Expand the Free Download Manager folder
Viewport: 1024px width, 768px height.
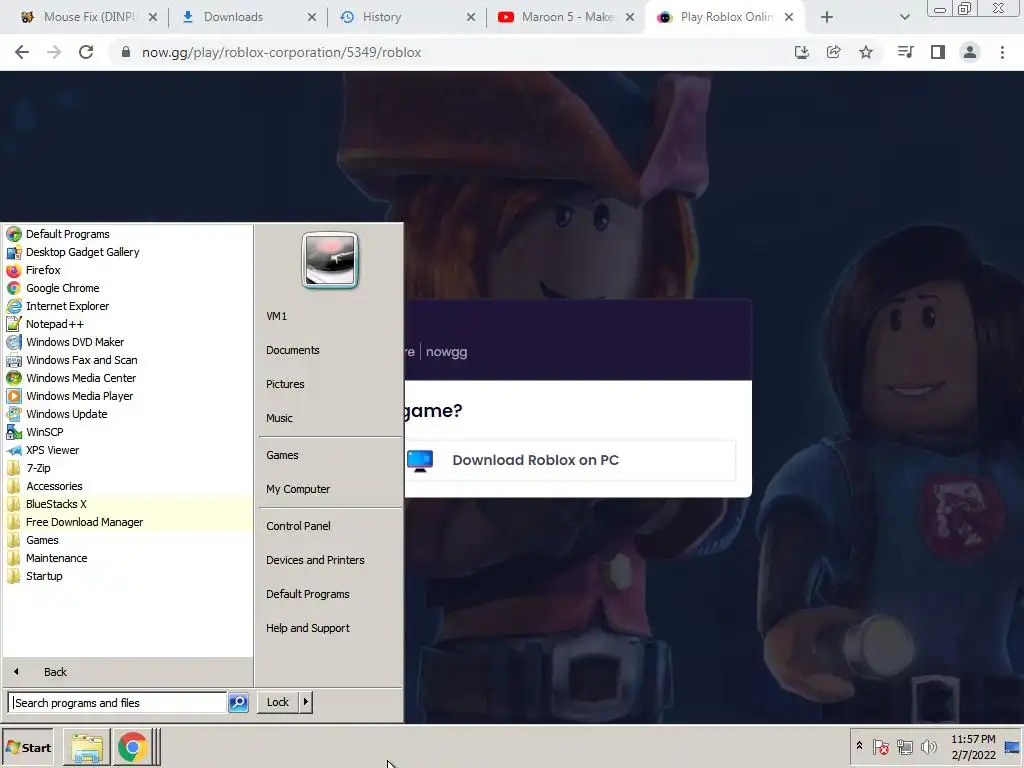(x=127, y=522)
